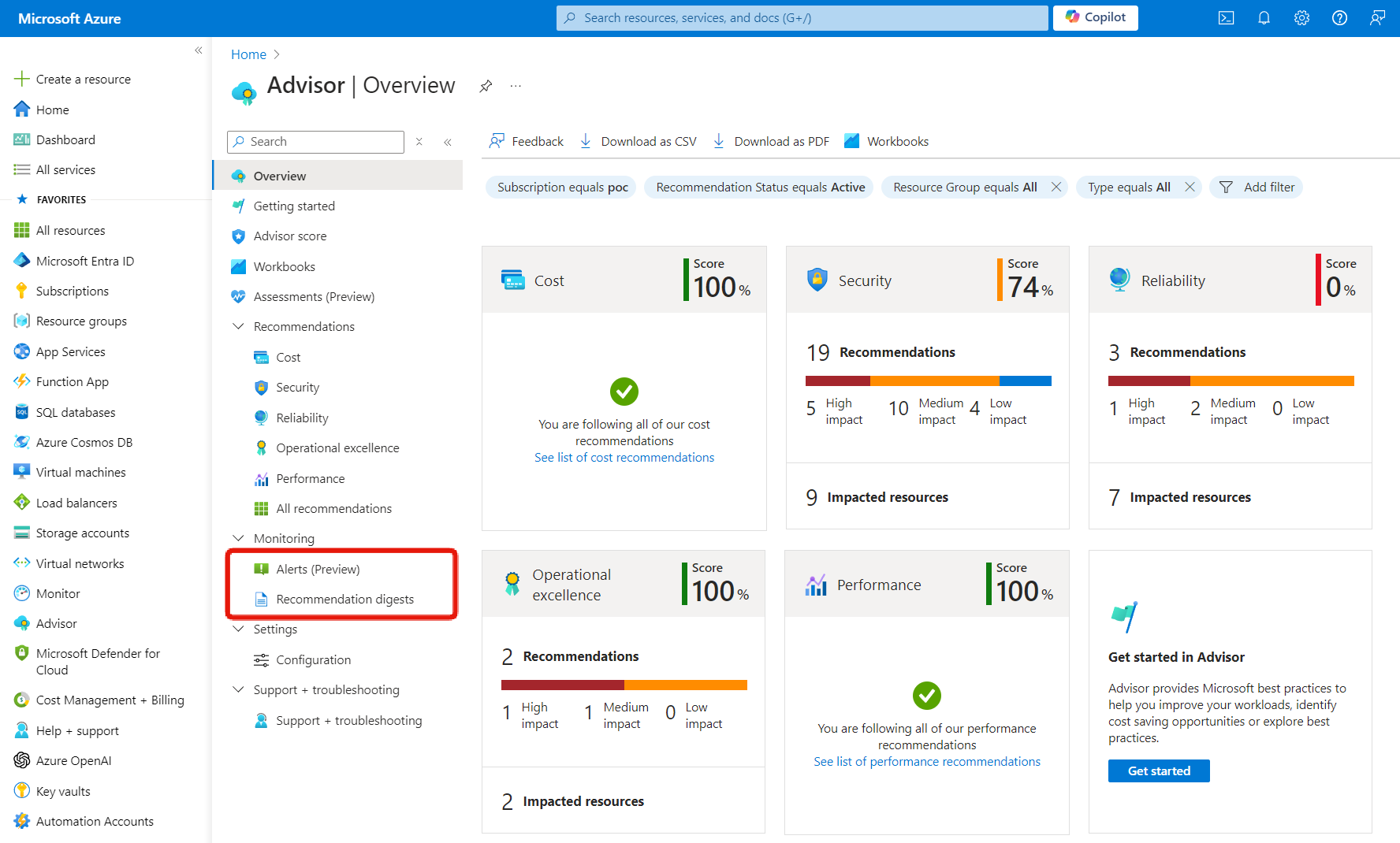Click Feedback in the toolbar

(527, 141)
